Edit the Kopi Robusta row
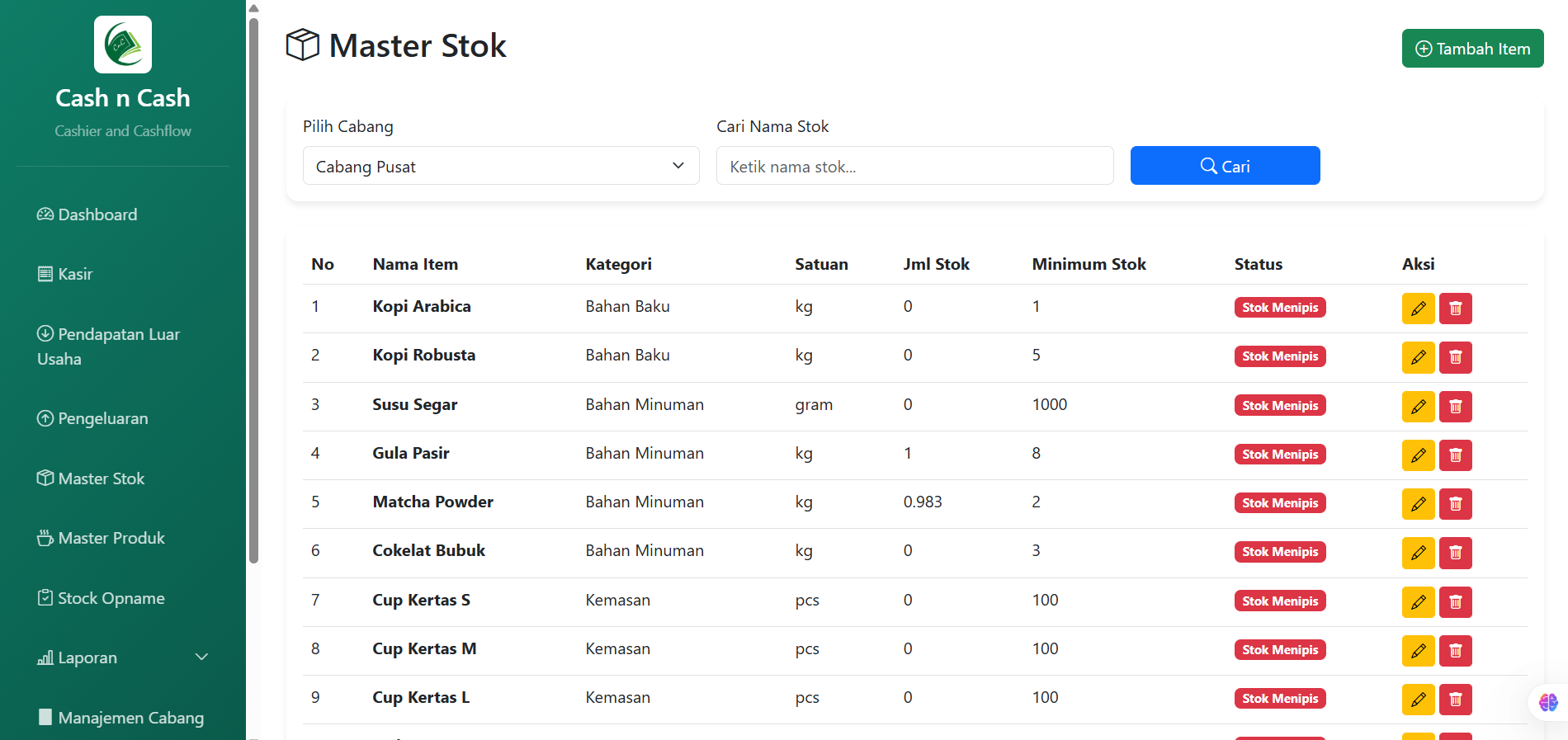Screen dimensions: 1568x740 click(x=1418, y=357)
